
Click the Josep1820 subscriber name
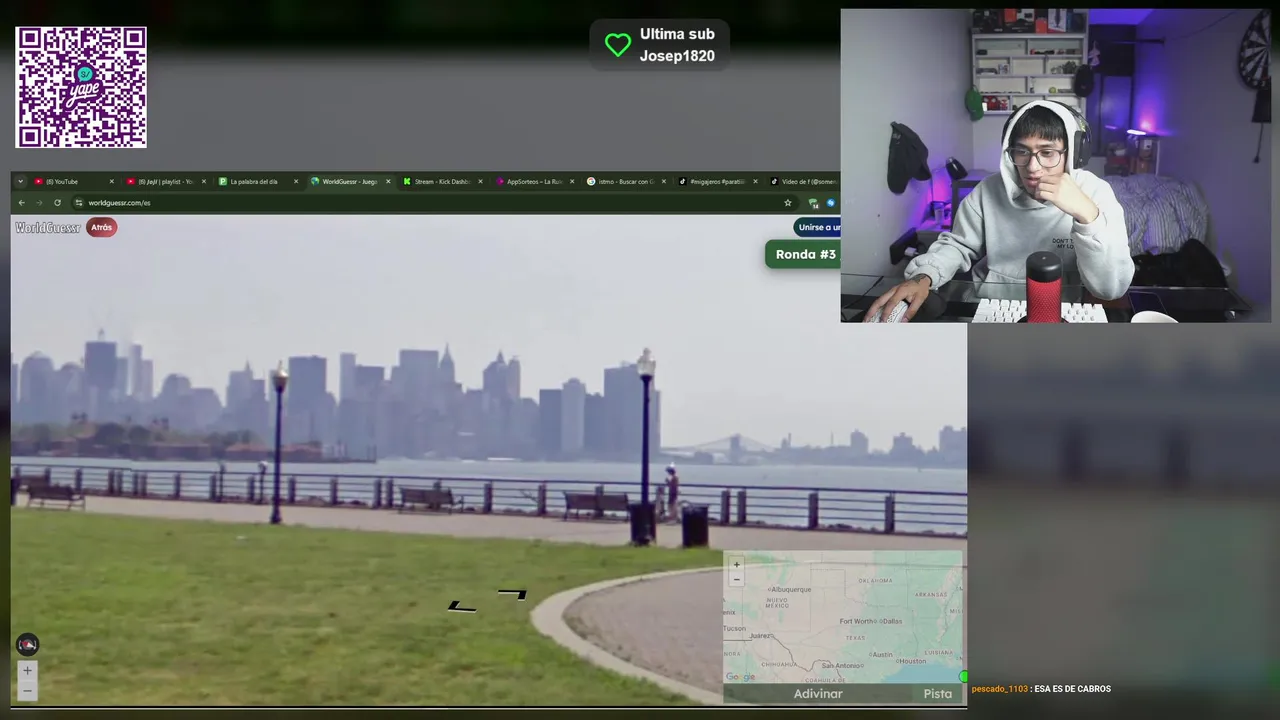click(677, 56)
